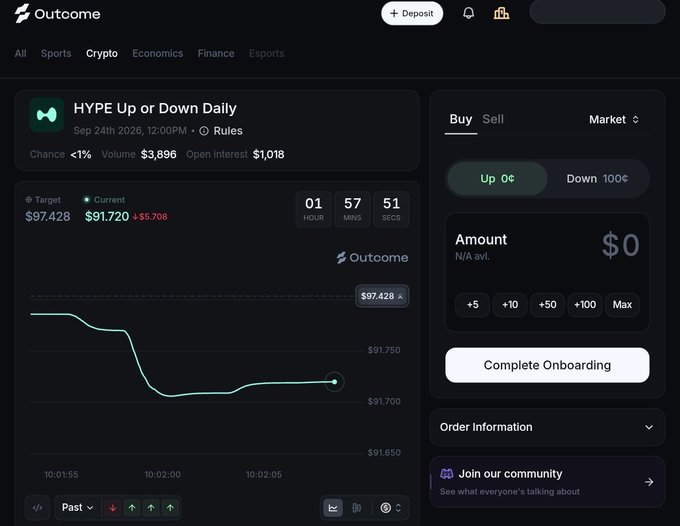Set the amount to Max
The image size is (680, 526).
coord(622,305)
